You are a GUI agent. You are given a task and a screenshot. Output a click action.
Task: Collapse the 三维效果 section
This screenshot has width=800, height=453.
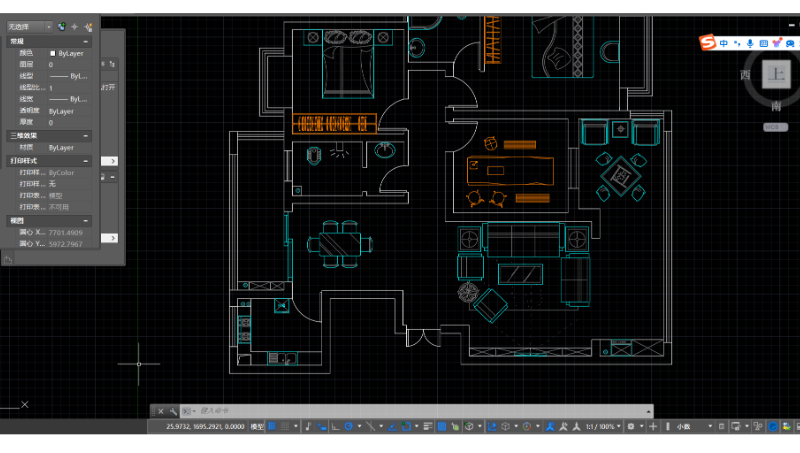pos(86,135)
